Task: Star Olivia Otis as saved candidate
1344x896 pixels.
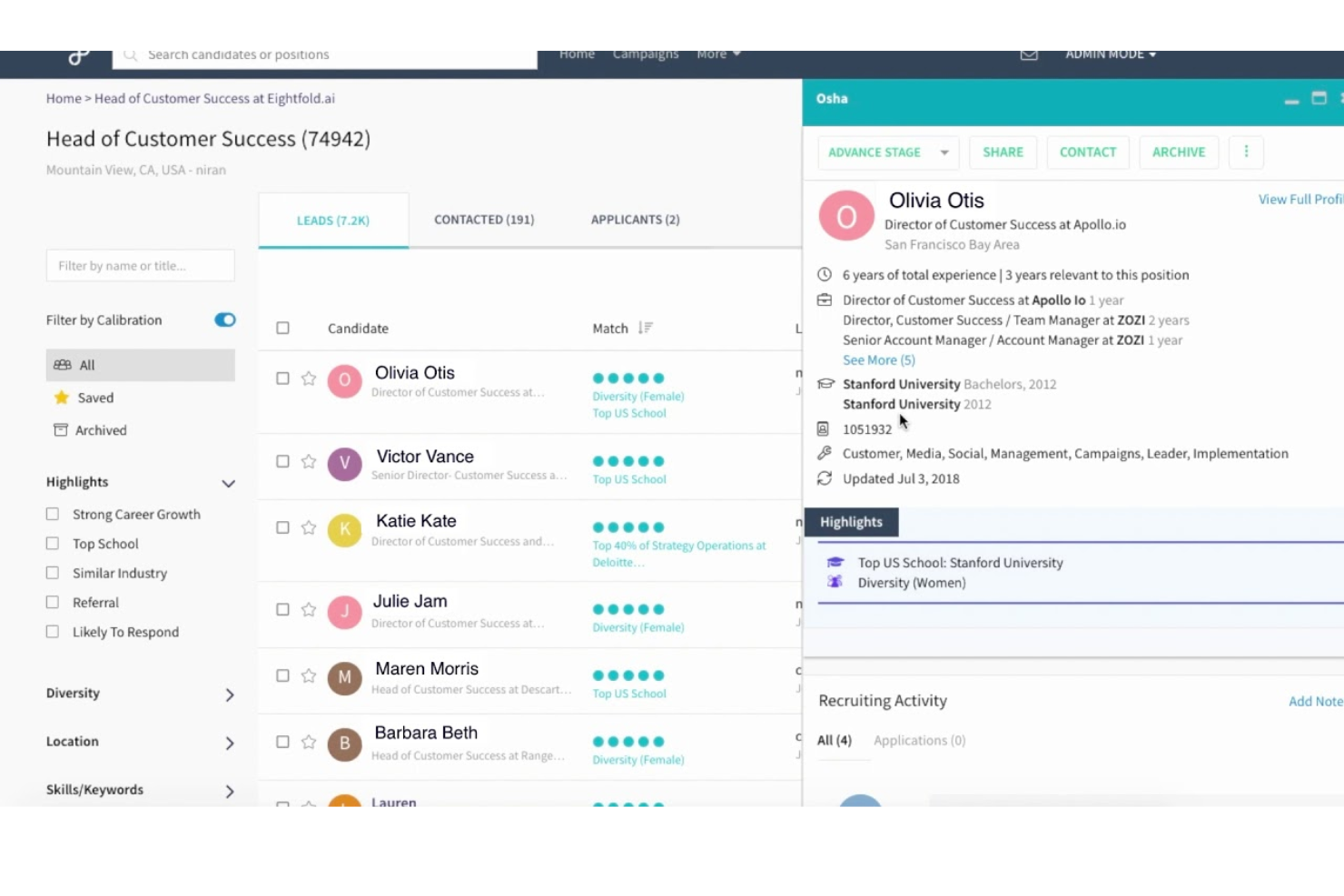Action: [309, 379]
